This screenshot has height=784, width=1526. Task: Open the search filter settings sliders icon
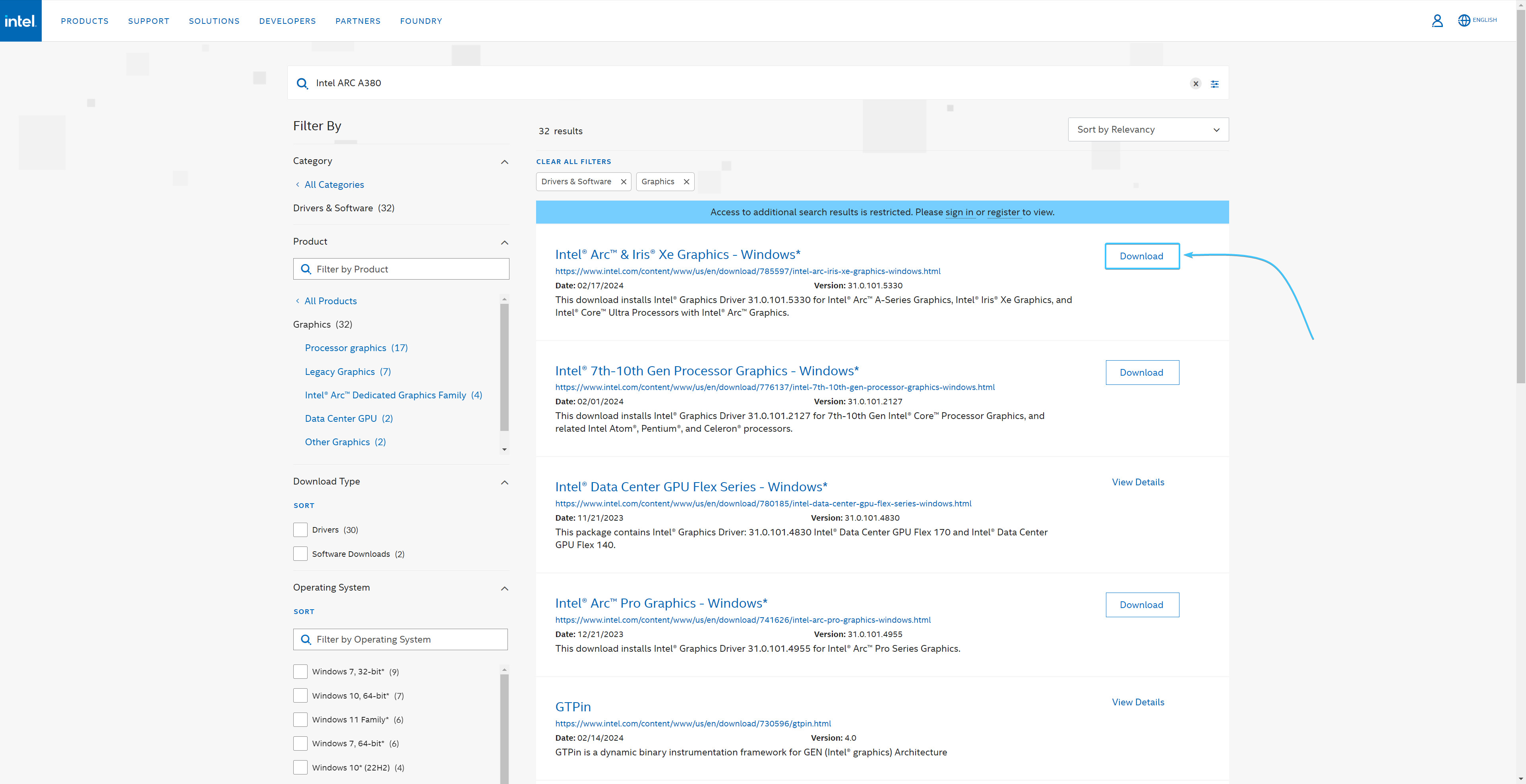click(x=1214, y=84)
